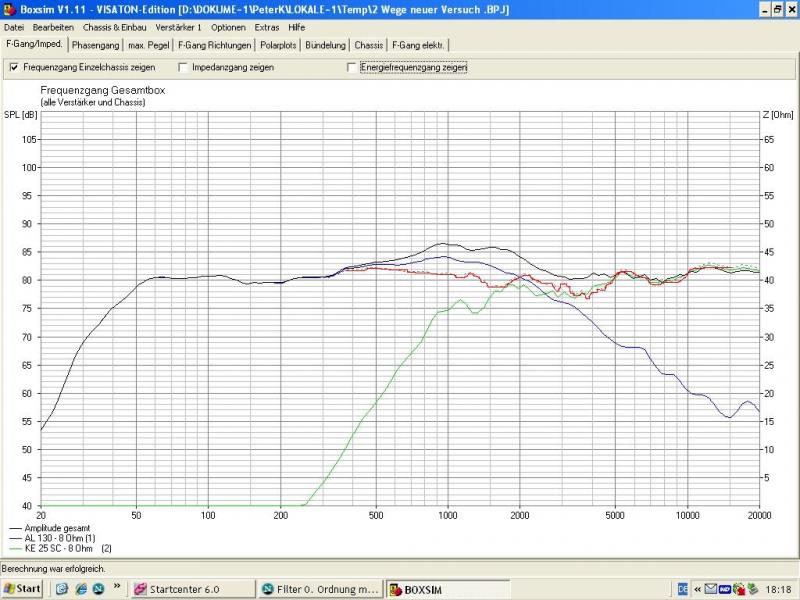The image size is (800, 600).
Task: Click the third quick launch icon
Action: [96, 589]
